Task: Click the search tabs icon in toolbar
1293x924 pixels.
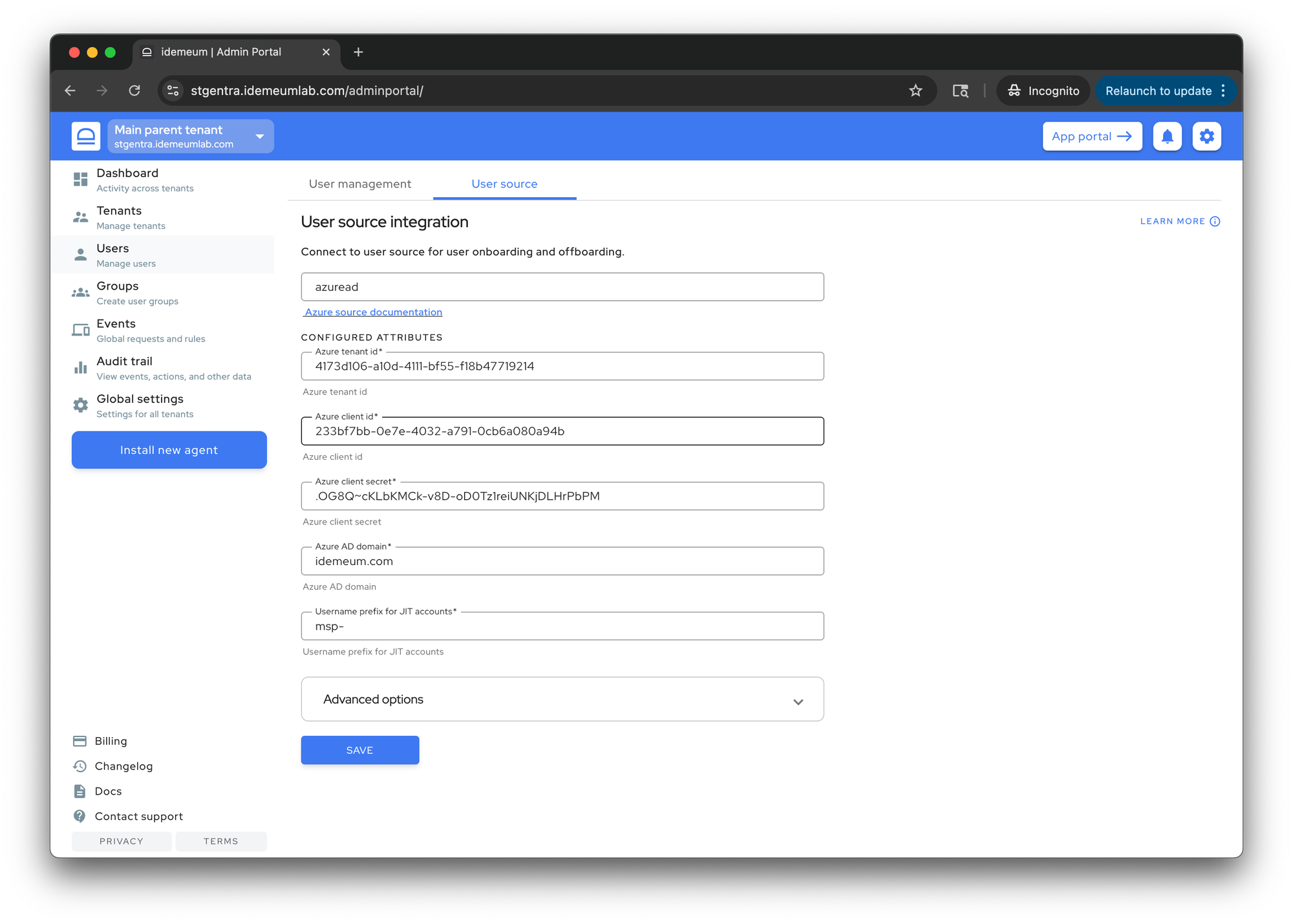Action: (961, 91)
